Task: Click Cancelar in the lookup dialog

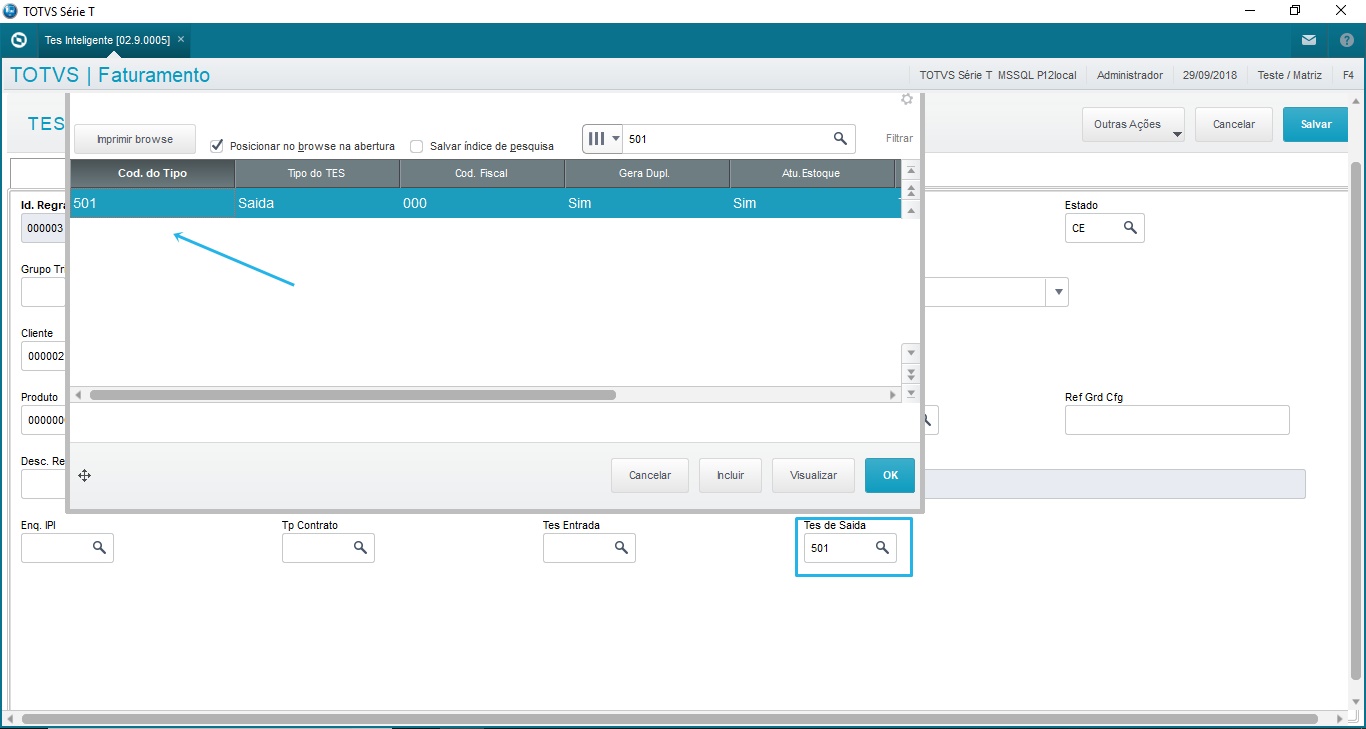Action: click(650, 475)
